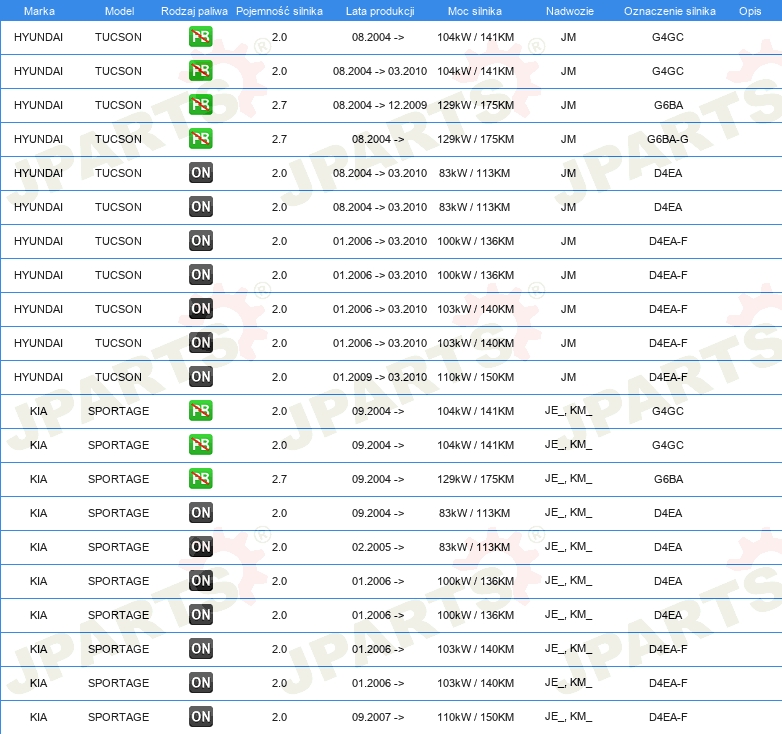The image size is (782, 734).
Task: Select 110kW / 150KM in the Hyundai Tucson row
Action: click(475, 377)
